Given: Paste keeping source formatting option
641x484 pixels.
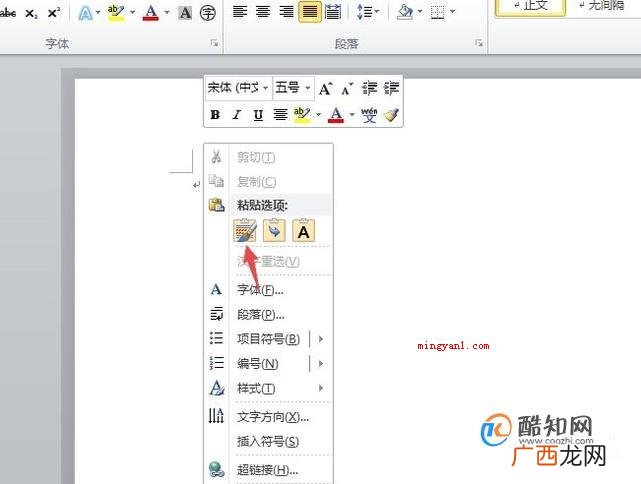Looking at the screenshot, I should 245,231.
